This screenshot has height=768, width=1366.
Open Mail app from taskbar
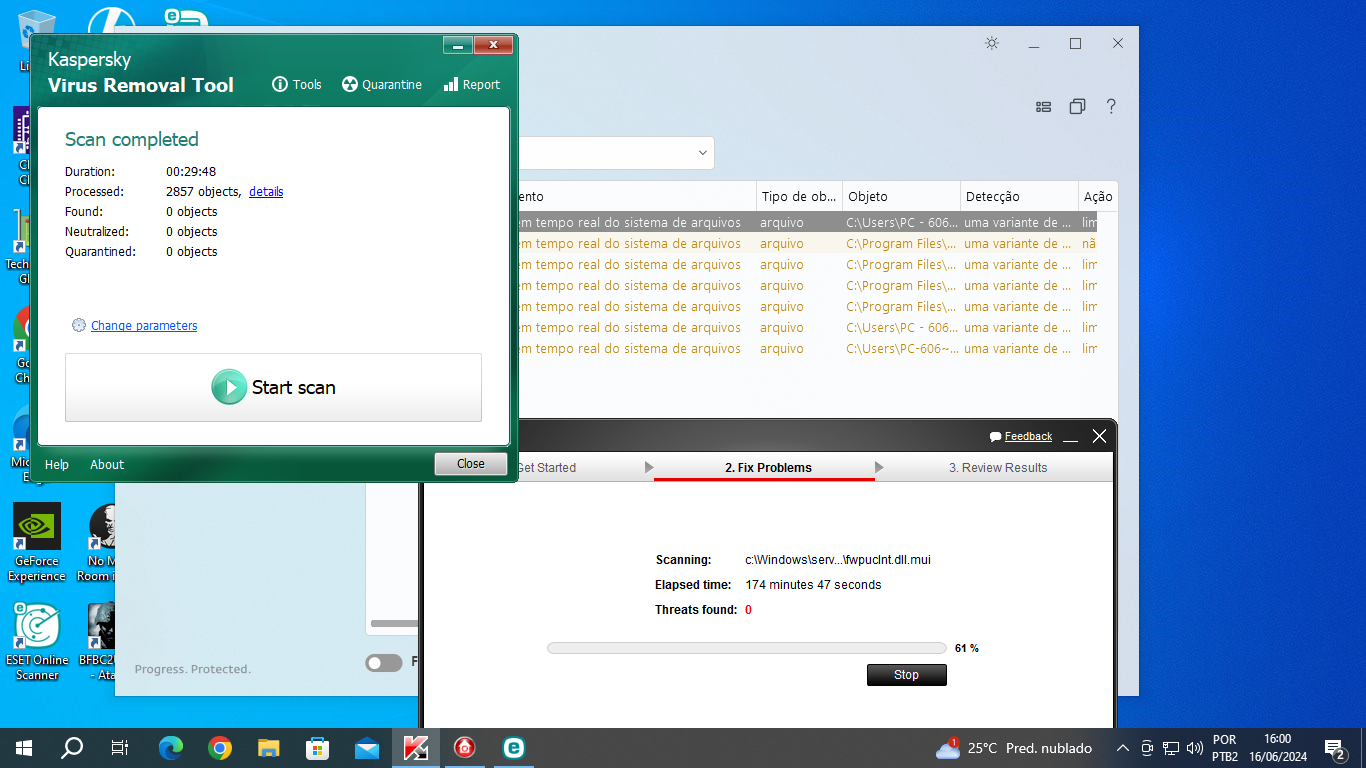pos(367,747)
